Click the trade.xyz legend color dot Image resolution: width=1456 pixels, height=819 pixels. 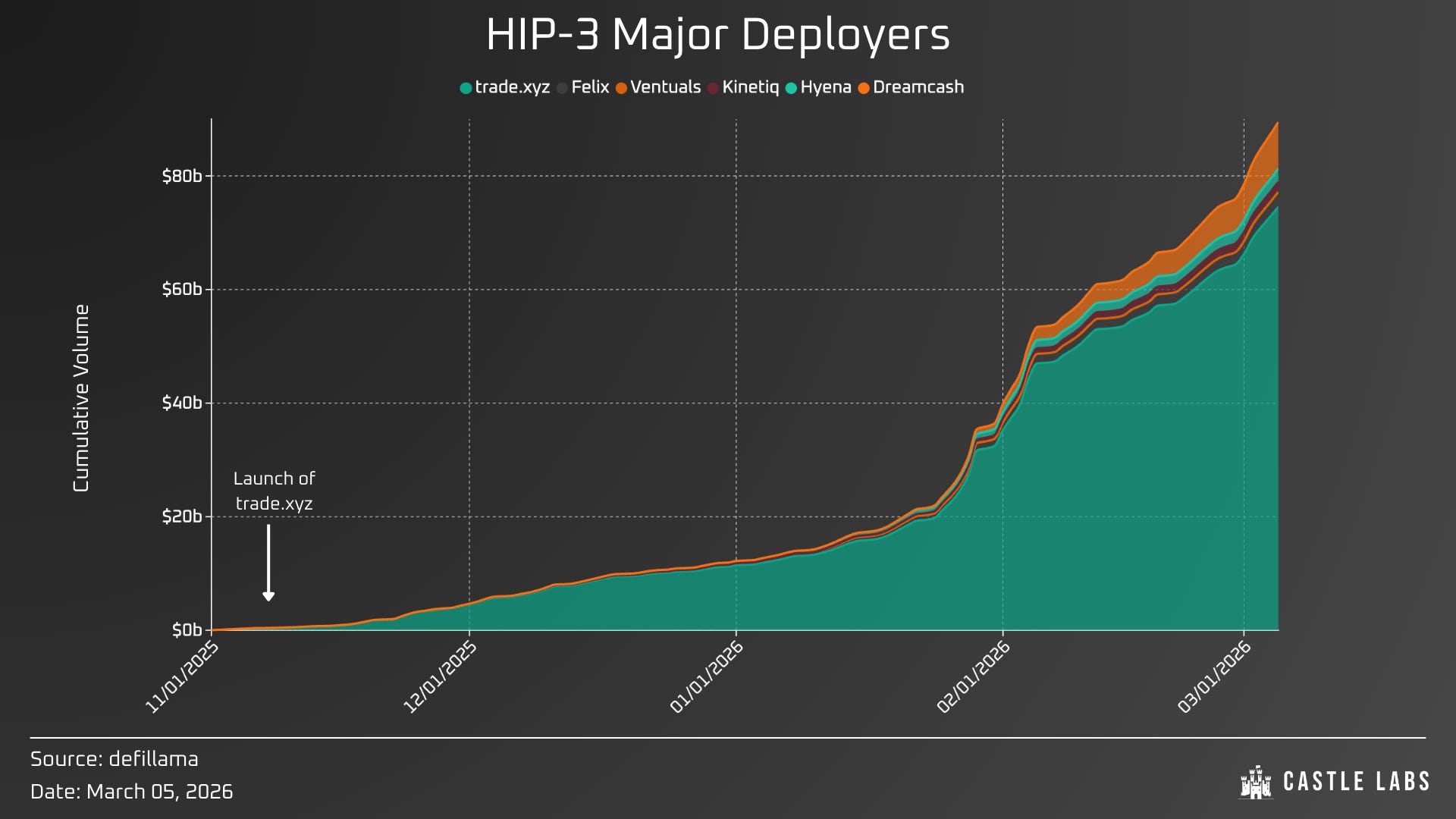[466, 89]
